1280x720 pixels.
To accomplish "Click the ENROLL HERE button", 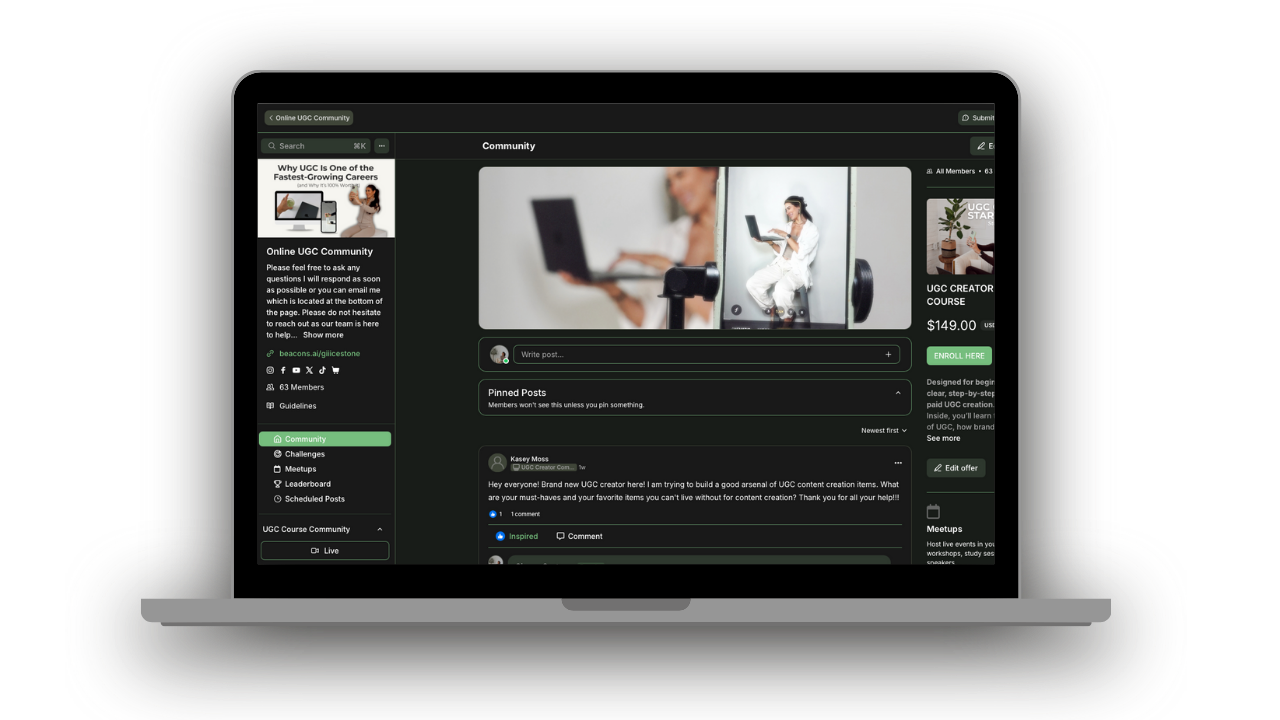I will coord(959,356).
